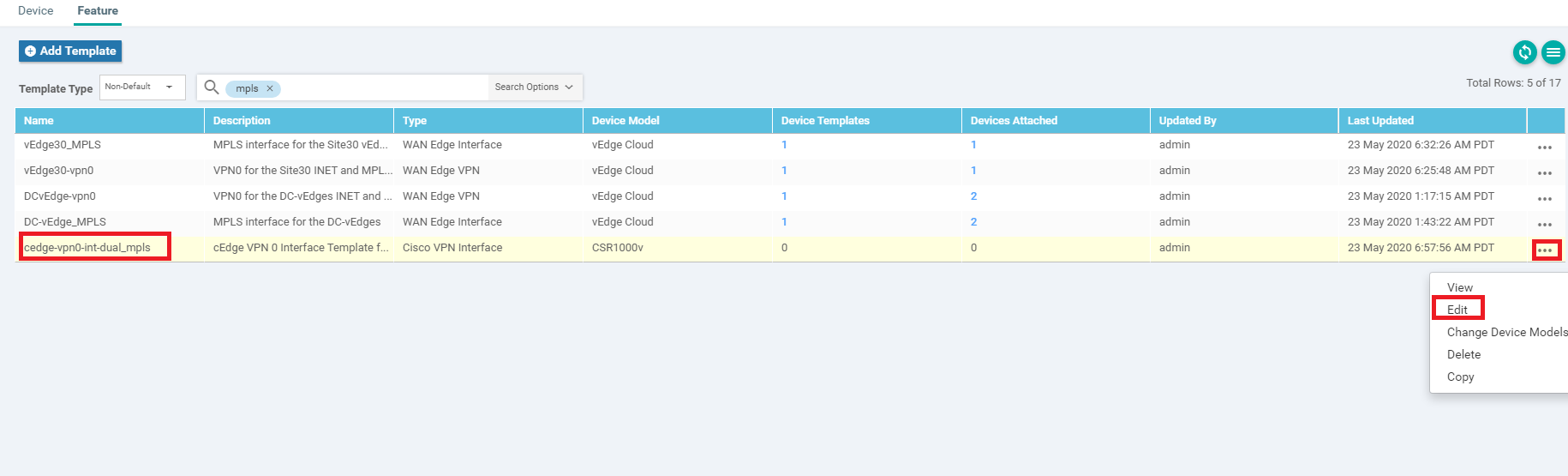Open Devices Attached count 2 for DCvEdge-vpn0
This screenshot has width=1568, height=476.
(x=973, y=196)
